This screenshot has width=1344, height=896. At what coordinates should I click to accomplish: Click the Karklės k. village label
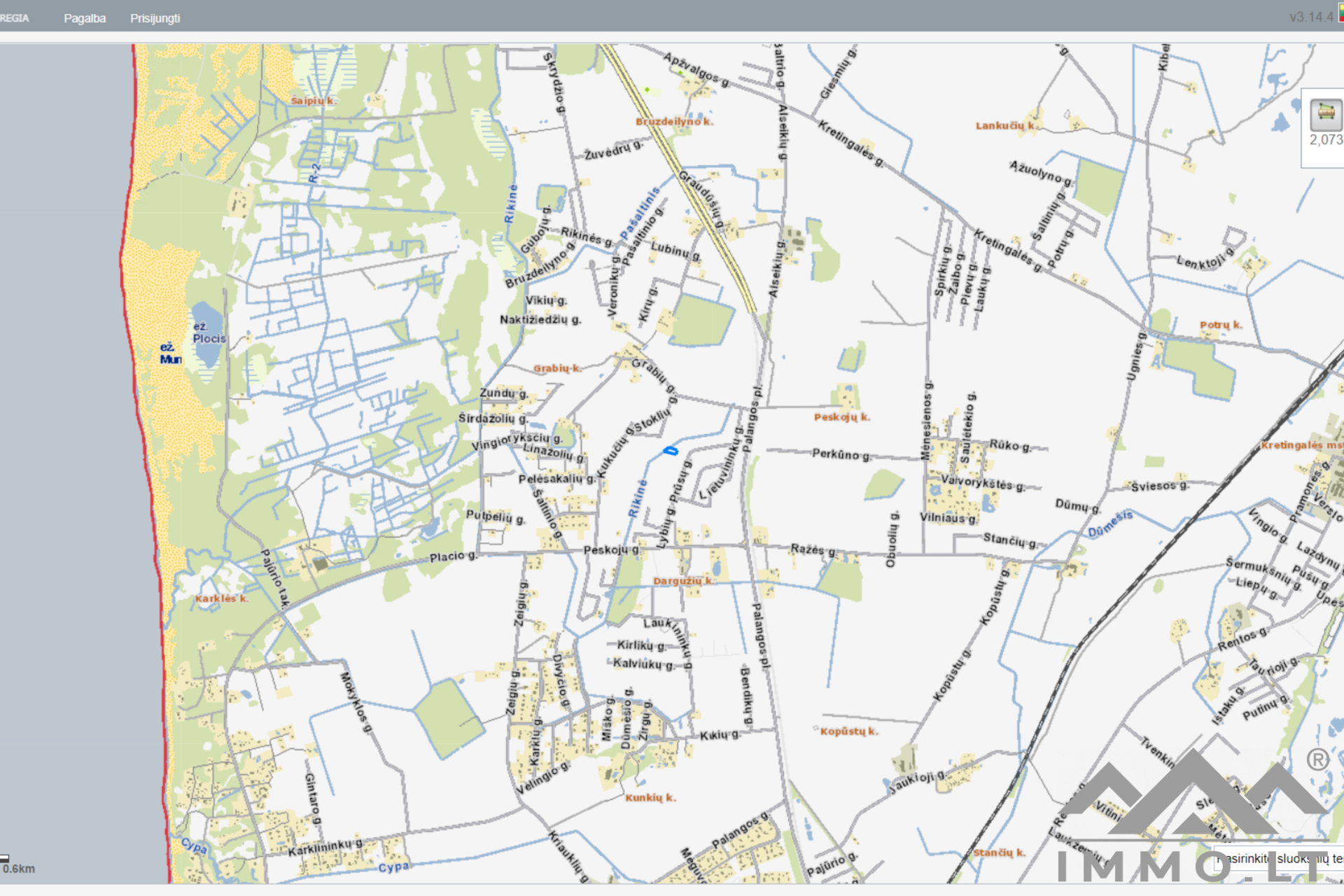coord(221,598)
